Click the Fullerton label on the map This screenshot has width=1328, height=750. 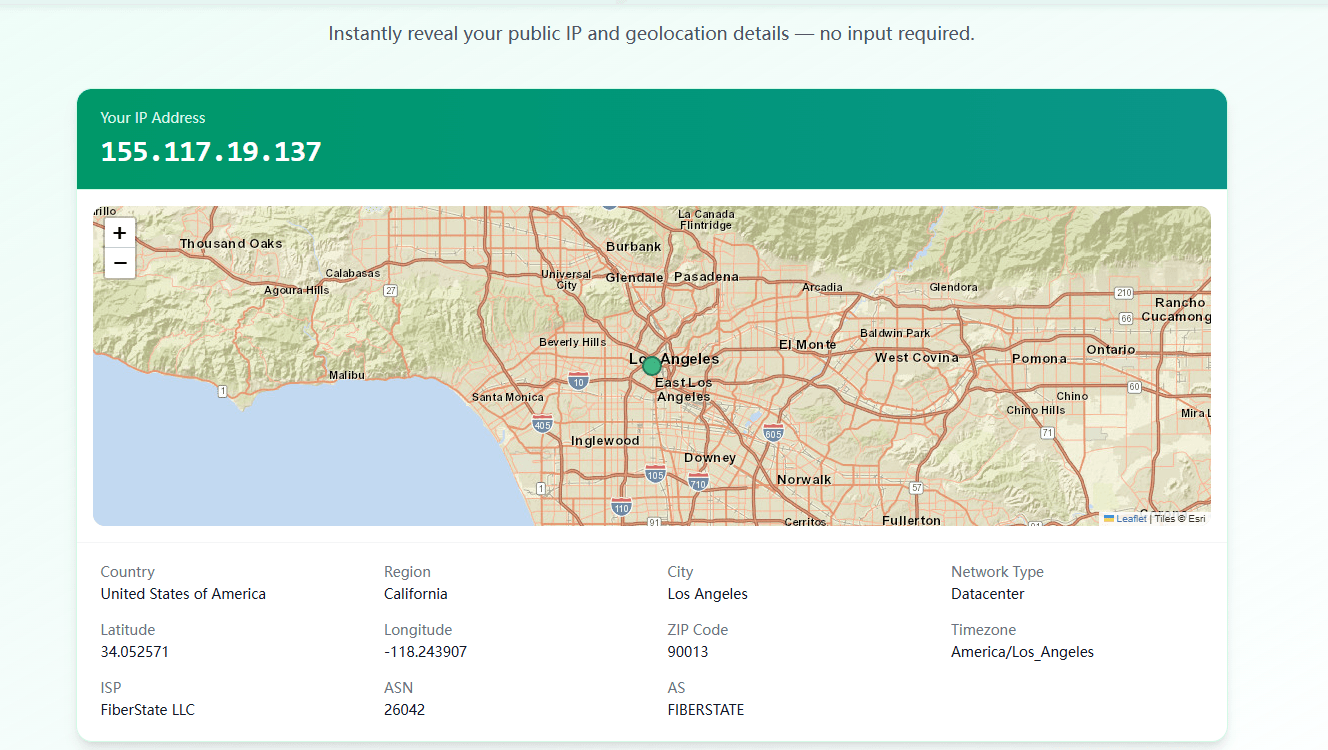[x=911, y=520]
